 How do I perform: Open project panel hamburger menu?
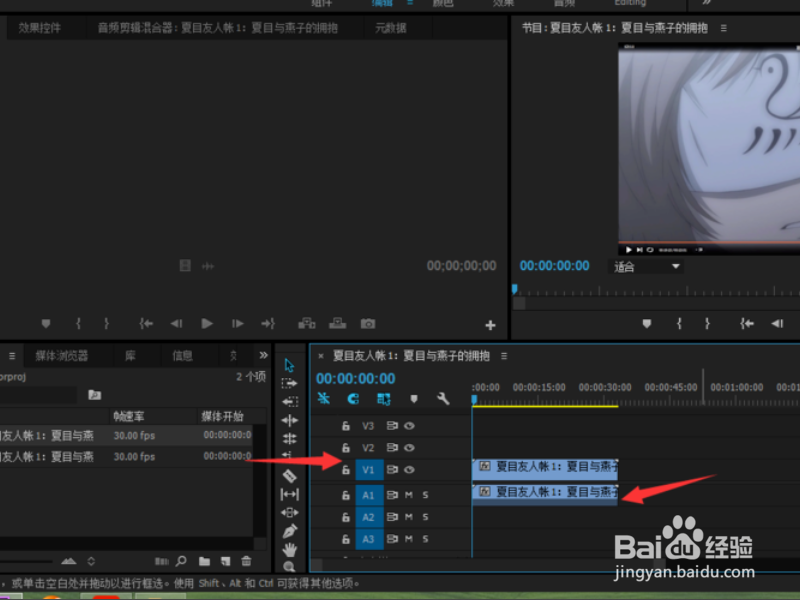[12, 356]
